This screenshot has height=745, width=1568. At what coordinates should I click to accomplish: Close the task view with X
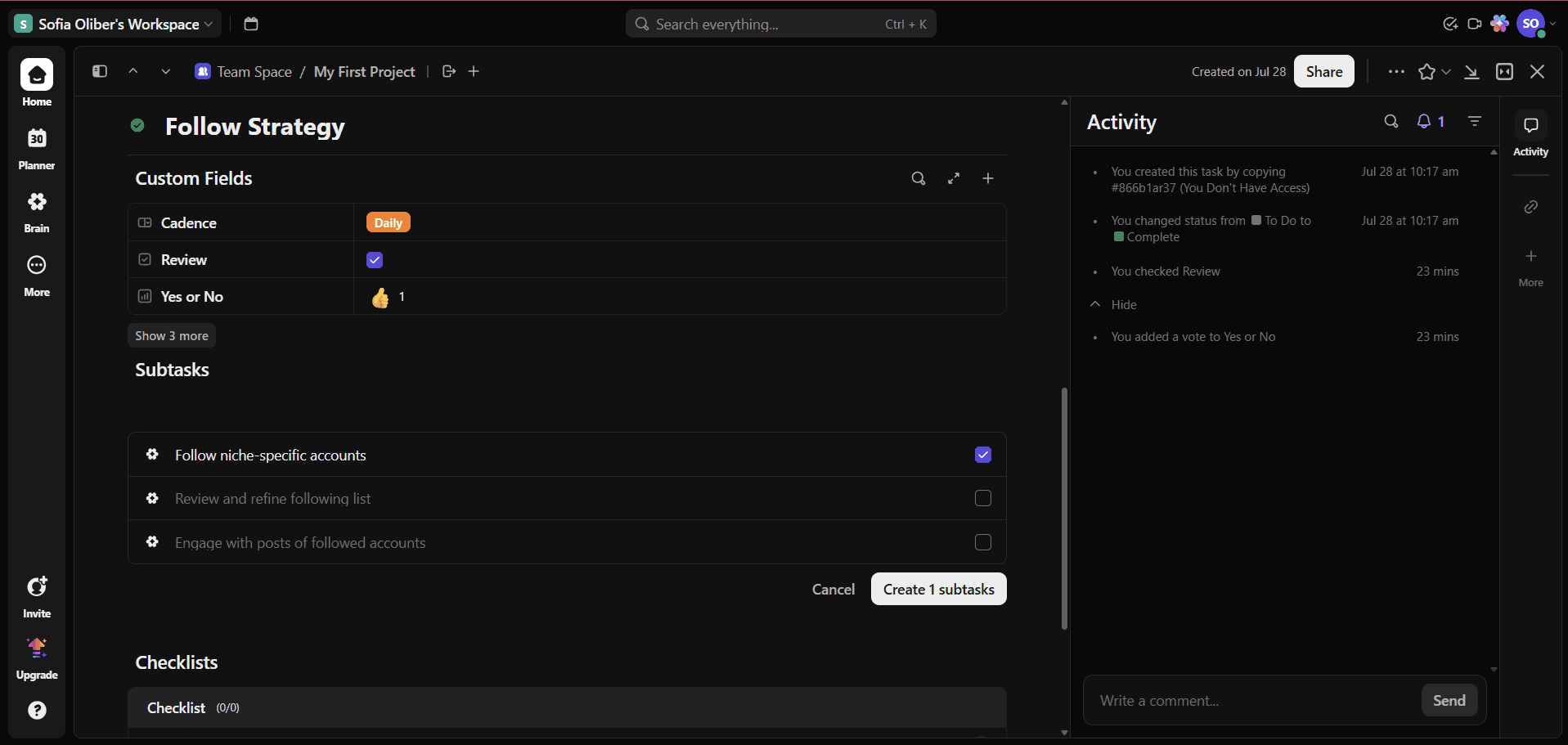point(1537,71)
